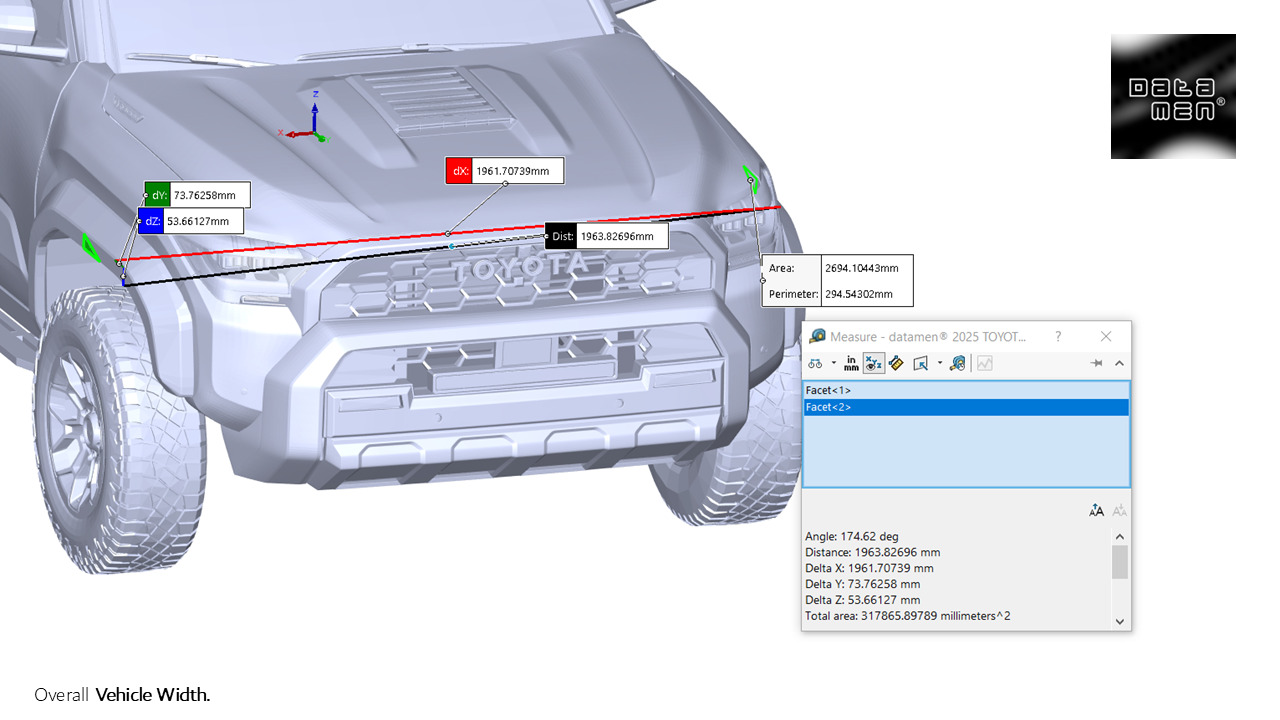Click the Area 2694.10443mm callout value
This screenshot has width=1280, height=720.
point(861,268)
